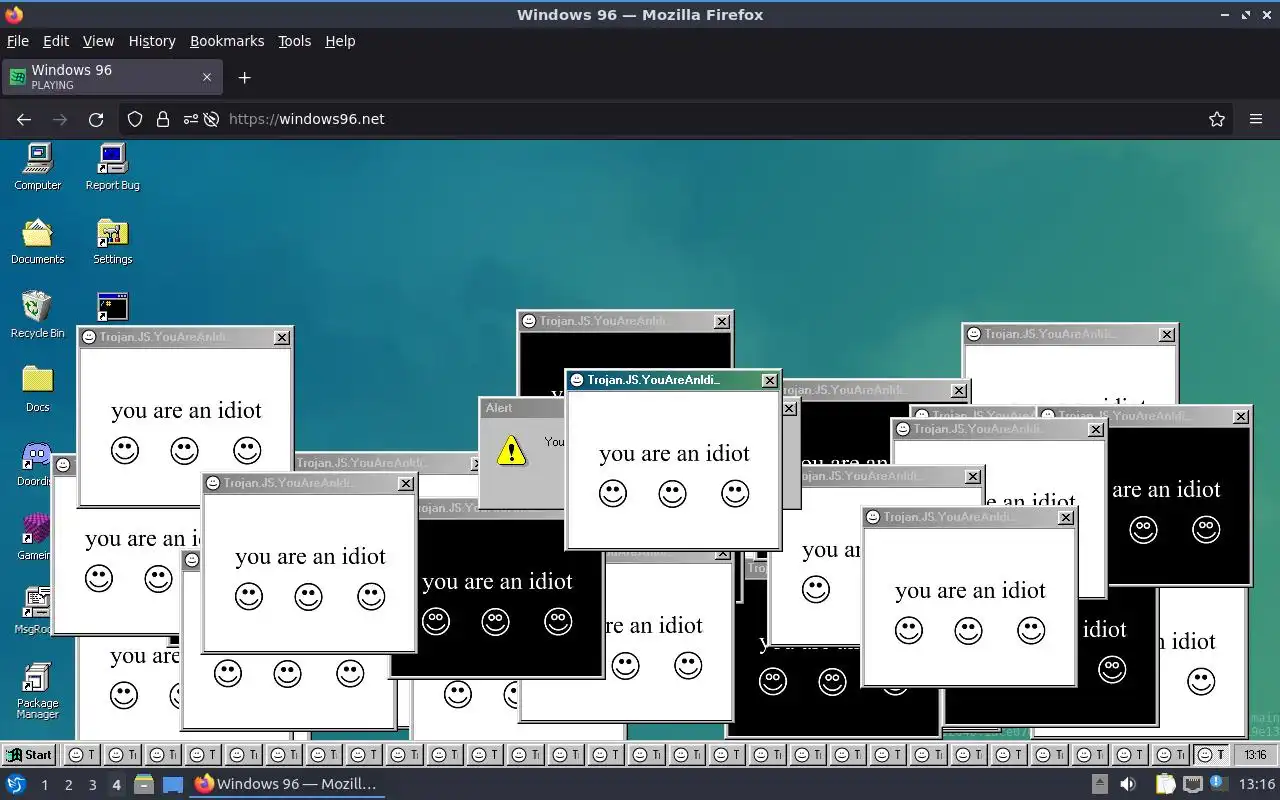
Task: Click the autoplay blocked icon in address bar
Action: coord(211,119)
